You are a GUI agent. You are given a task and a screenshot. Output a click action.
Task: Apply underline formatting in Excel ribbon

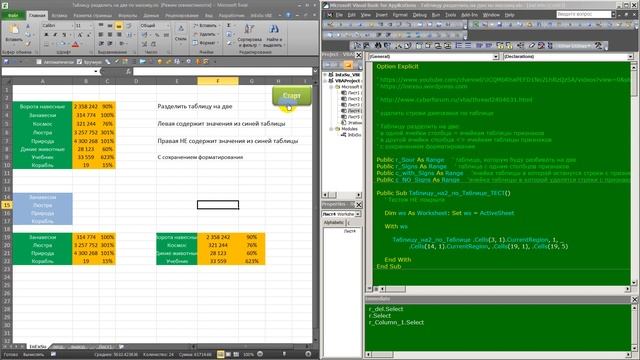point(64,35)
